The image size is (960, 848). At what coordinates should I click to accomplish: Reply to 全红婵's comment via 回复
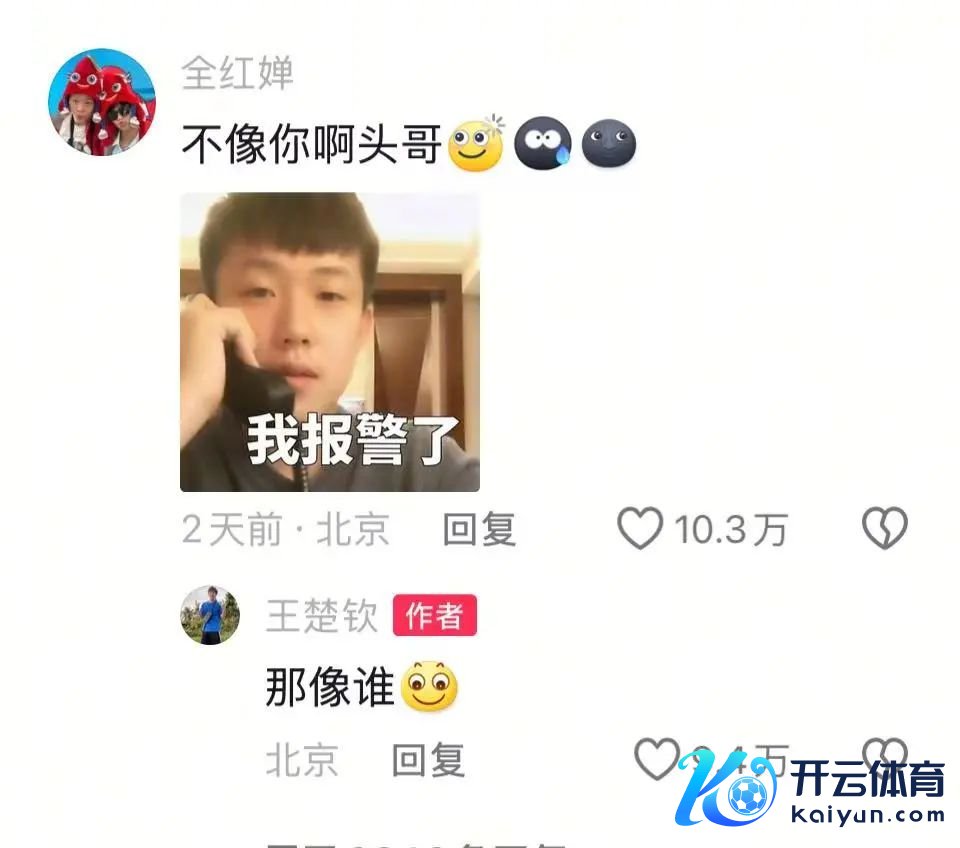pyautogui.click(x=479, y=529)
